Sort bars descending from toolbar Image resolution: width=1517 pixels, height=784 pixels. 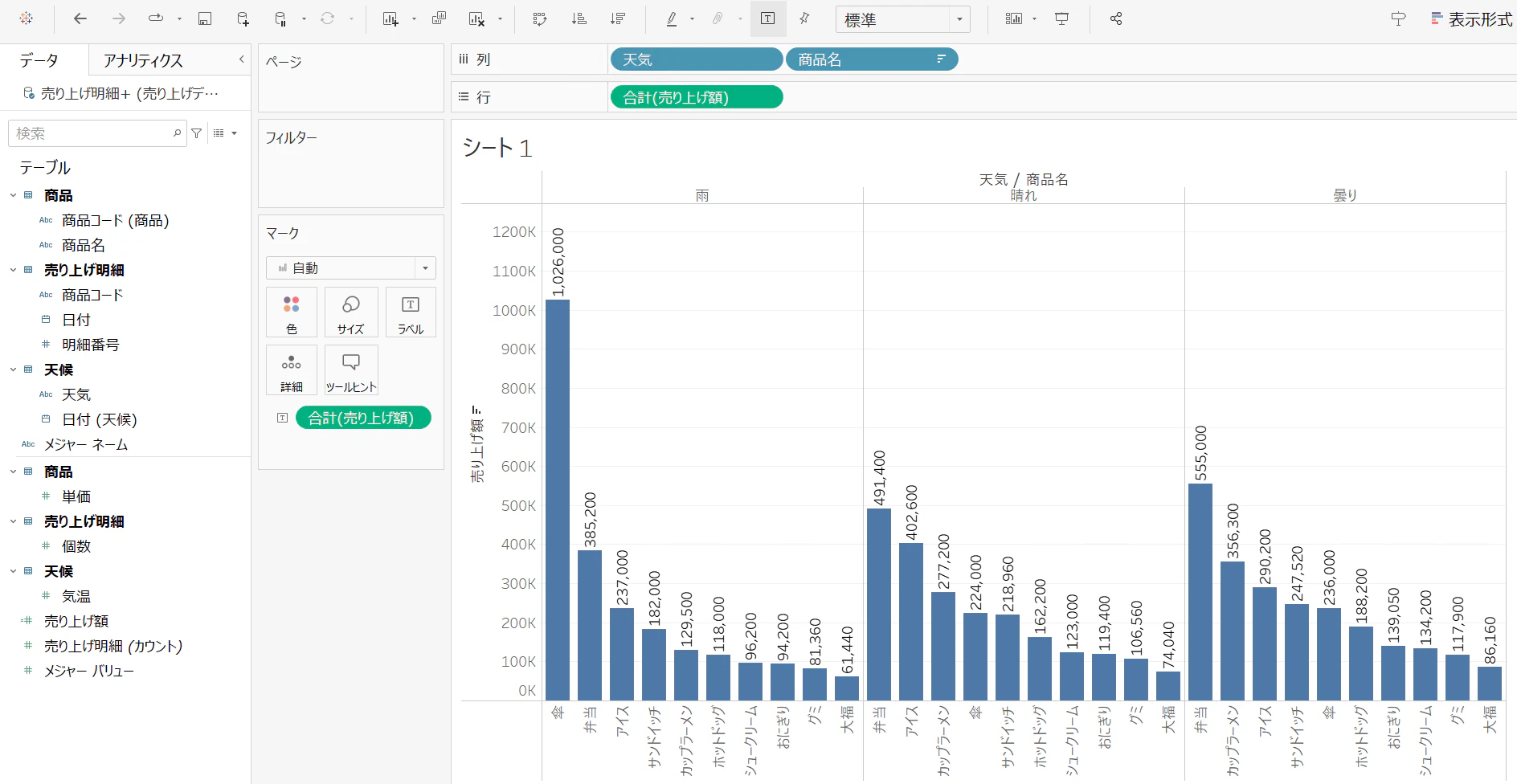click(x=617, y=18)
